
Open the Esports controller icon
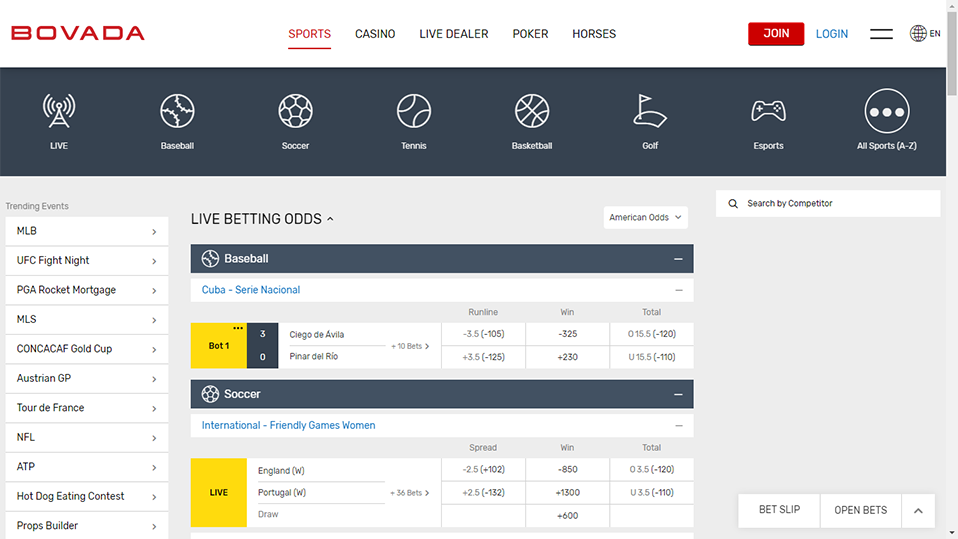768,111
